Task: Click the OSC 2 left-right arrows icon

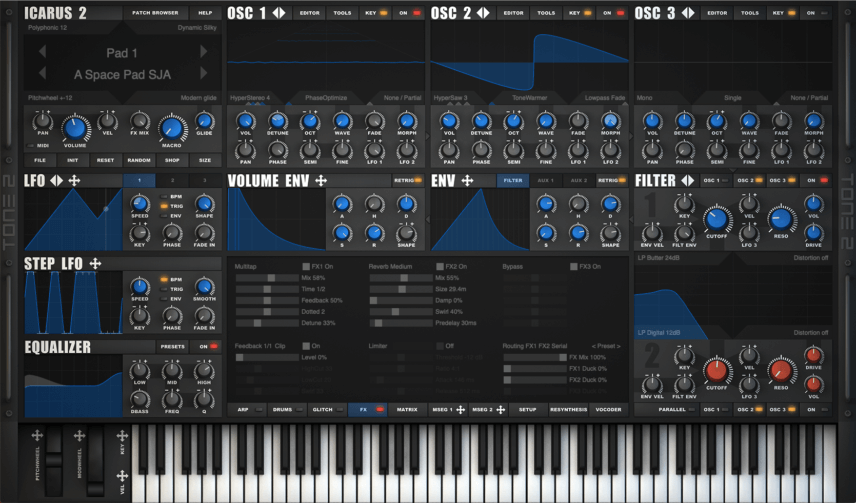Action: click(x=483, y=13)
